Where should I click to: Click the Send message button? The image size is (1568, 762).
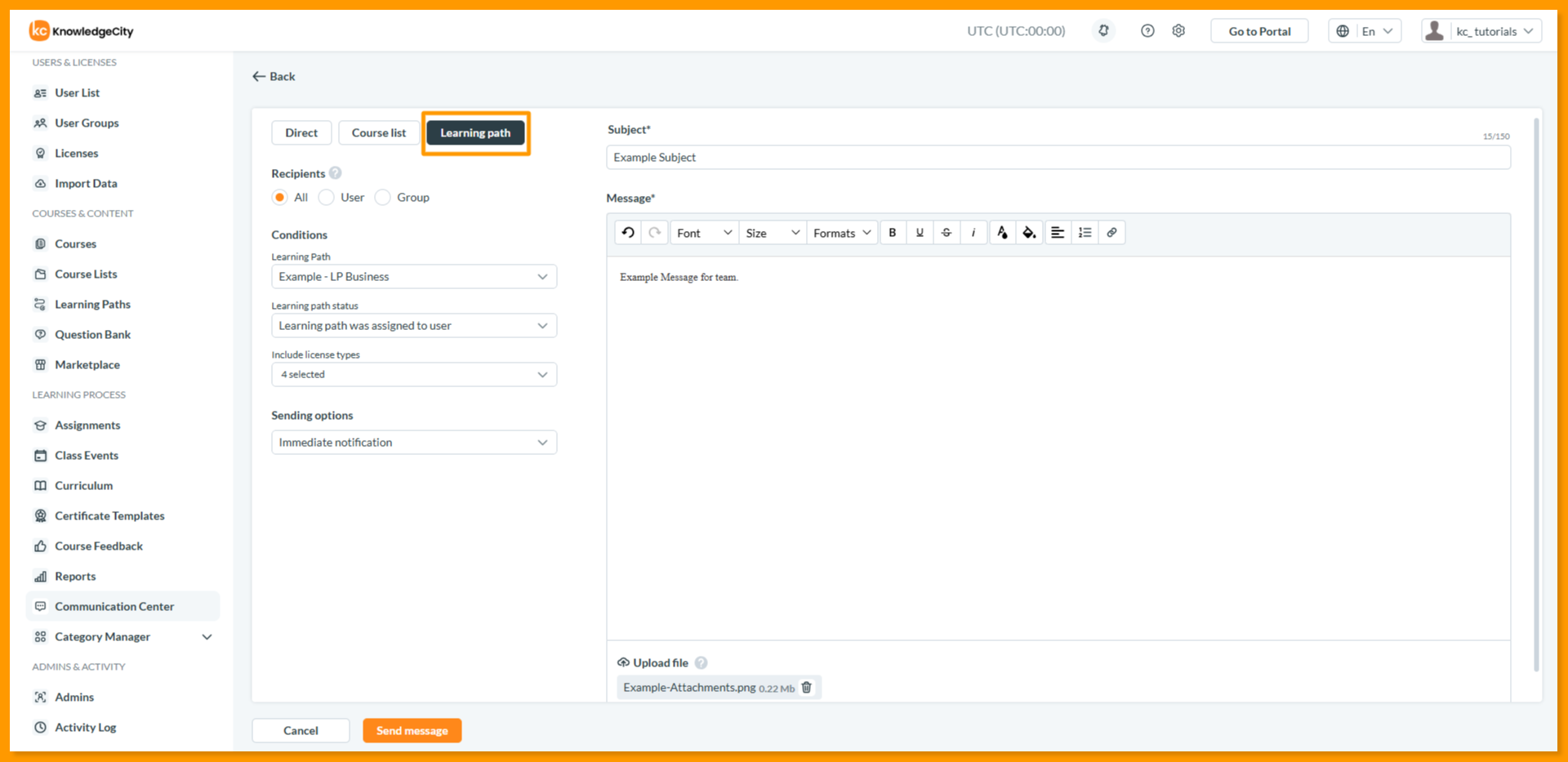412,731
